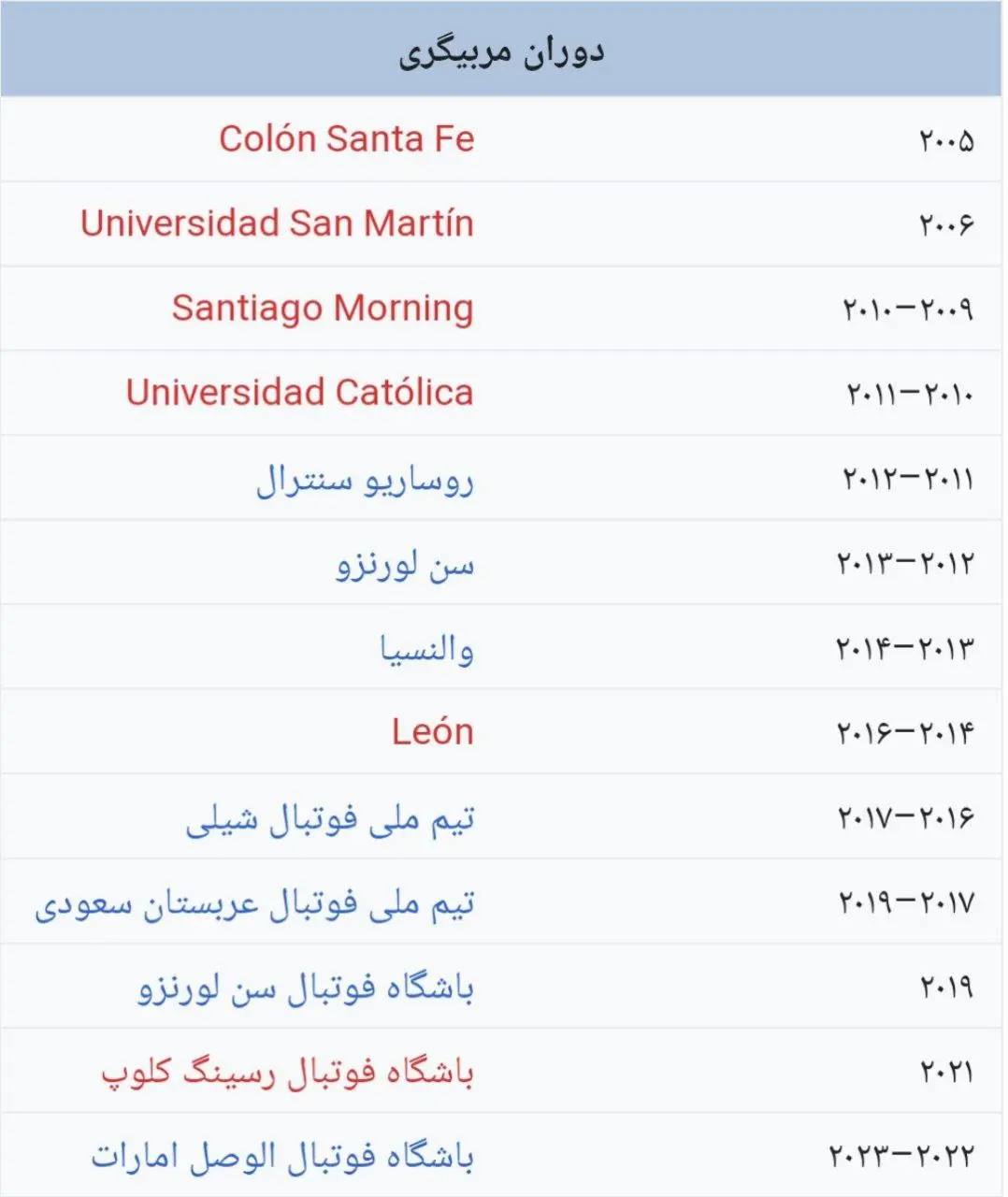Open تیم ملی فوتبال شیلی link

(x=329, y=818)
